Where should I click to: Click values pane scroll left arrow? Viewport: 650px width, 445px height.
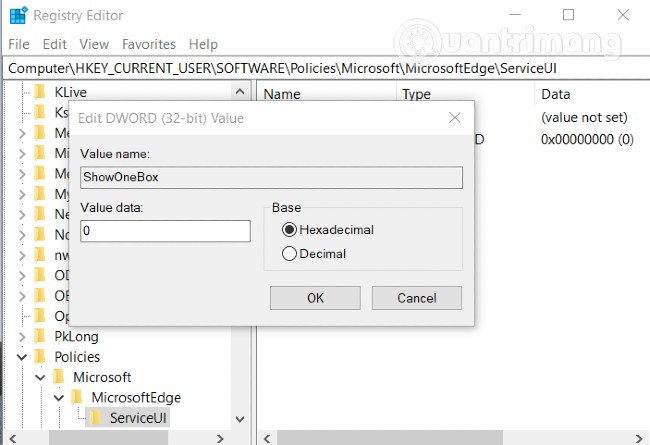tap(267, 439)
